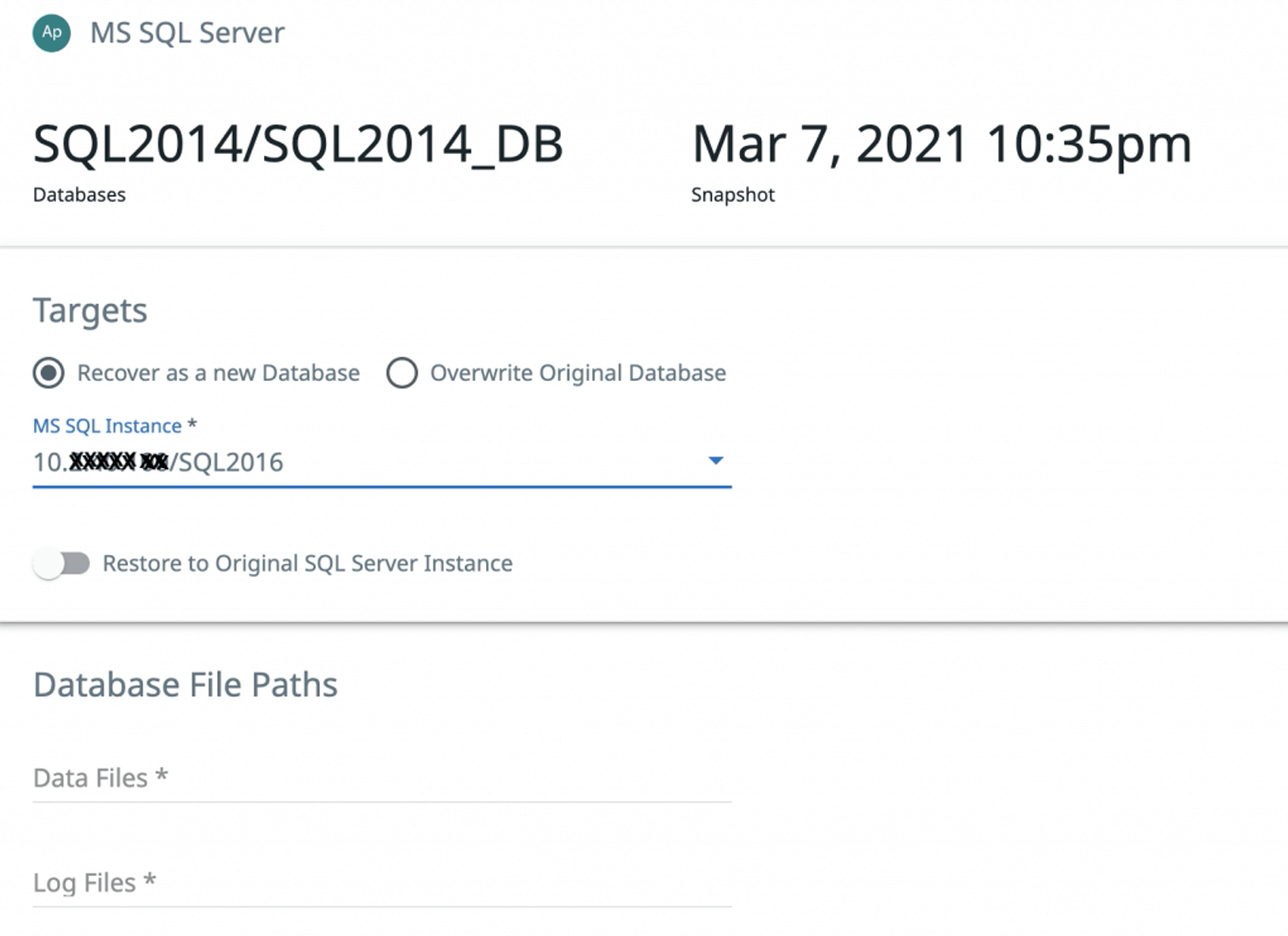
Task: Click the SQL2014/SQL2014_DB database name
Action: [x=298, y=145]
